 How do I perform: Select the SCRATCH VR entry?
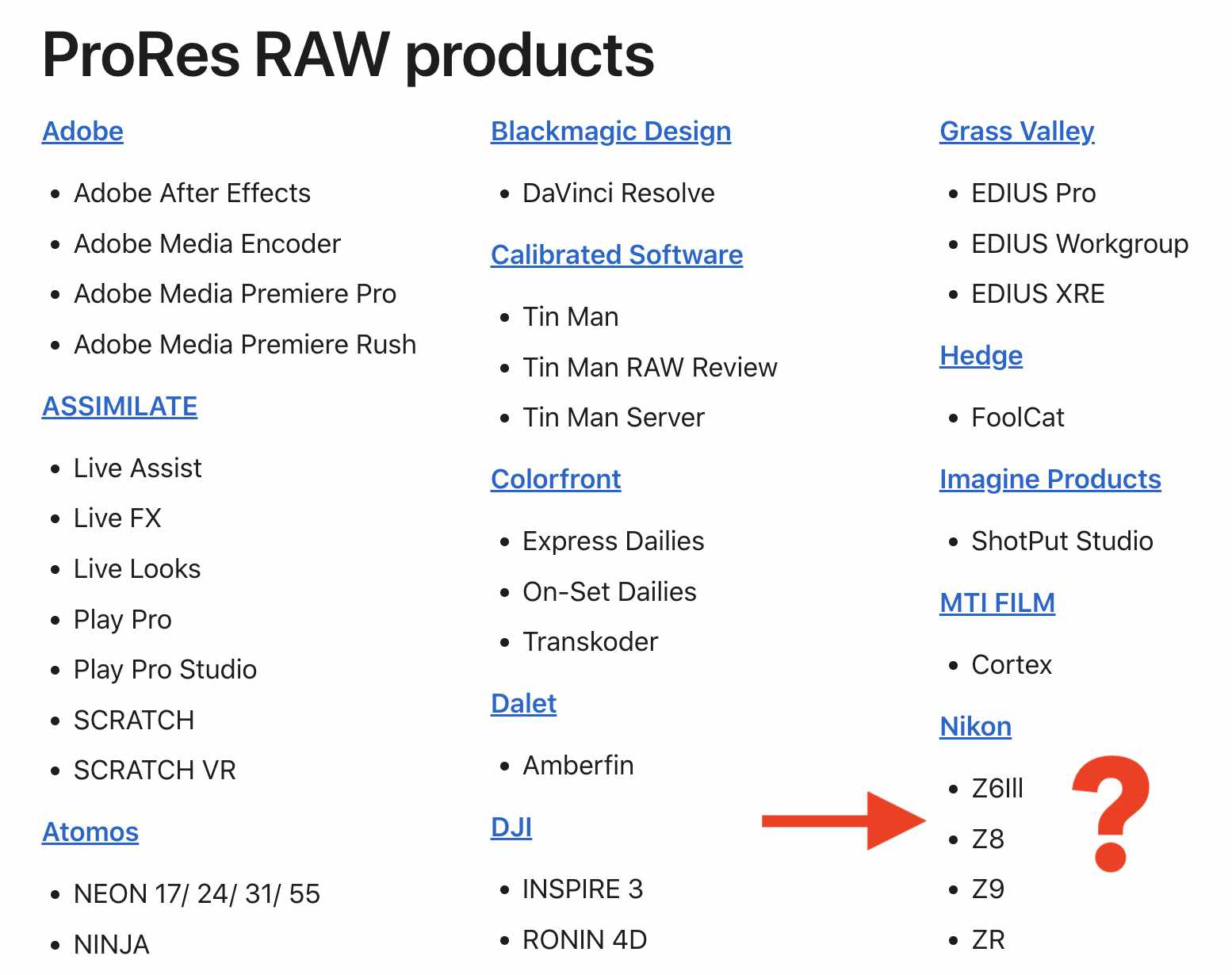[x=155, y=770]
